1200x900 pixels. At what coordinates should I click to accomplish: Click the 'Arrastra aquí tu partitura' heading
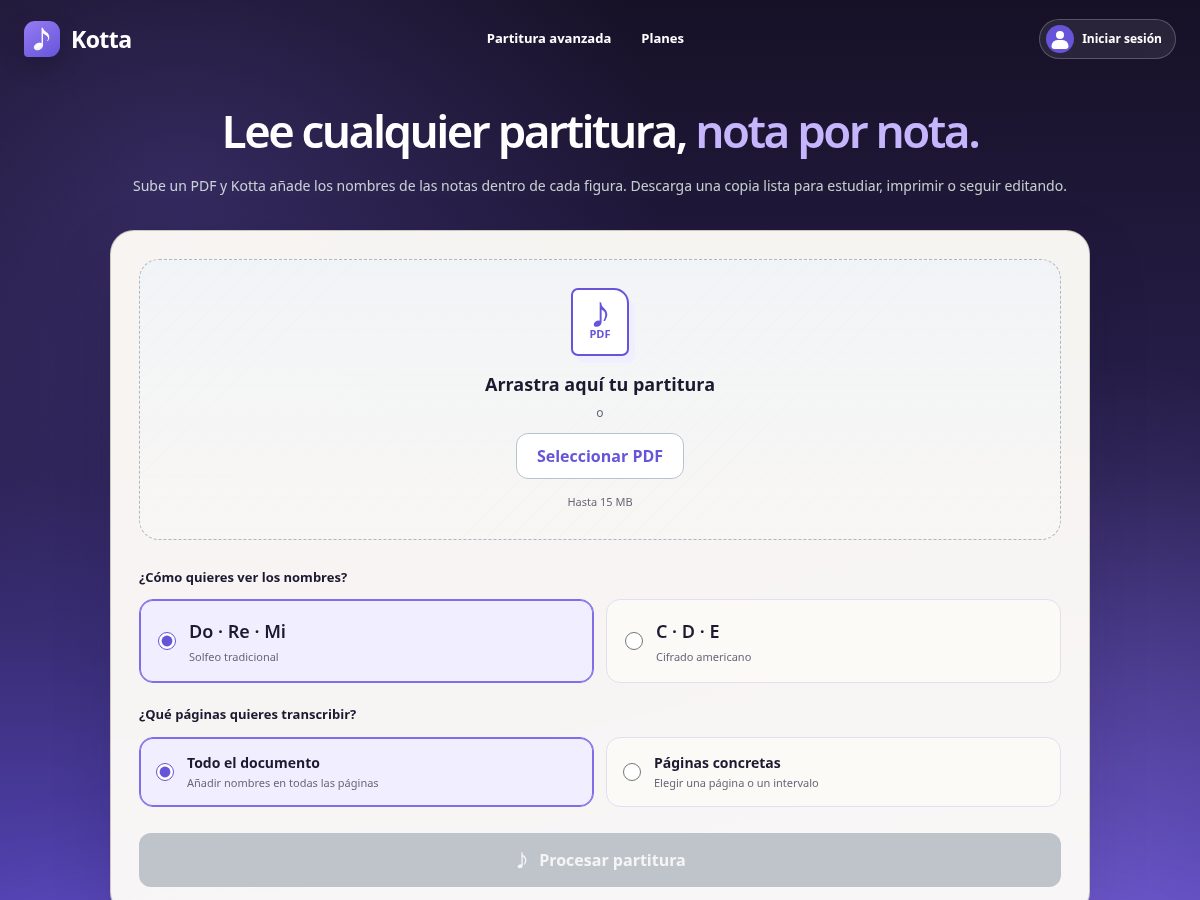point(600,384)
